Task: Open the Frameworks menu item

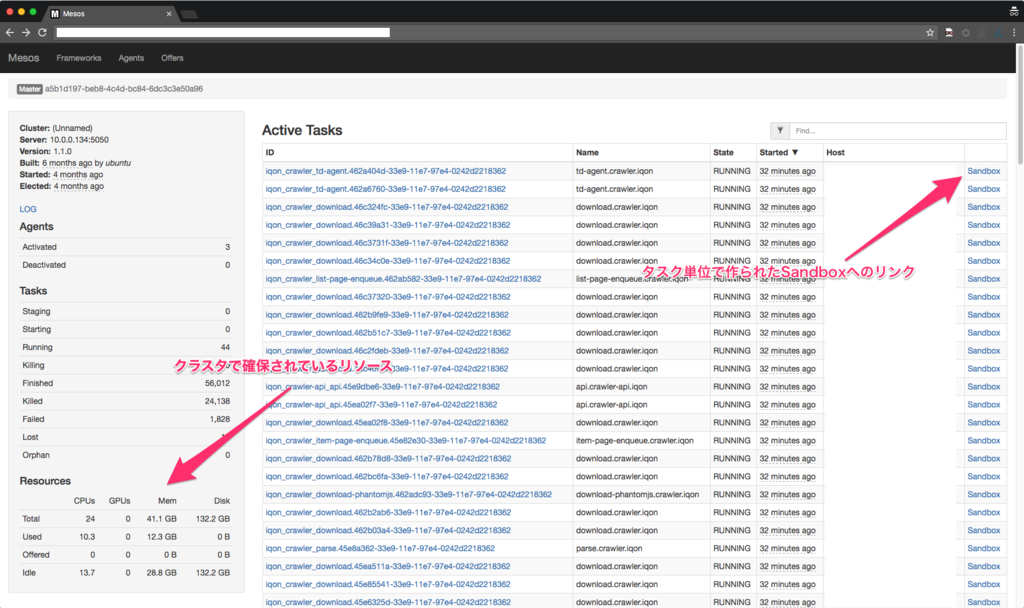Action: coord(79,58)
